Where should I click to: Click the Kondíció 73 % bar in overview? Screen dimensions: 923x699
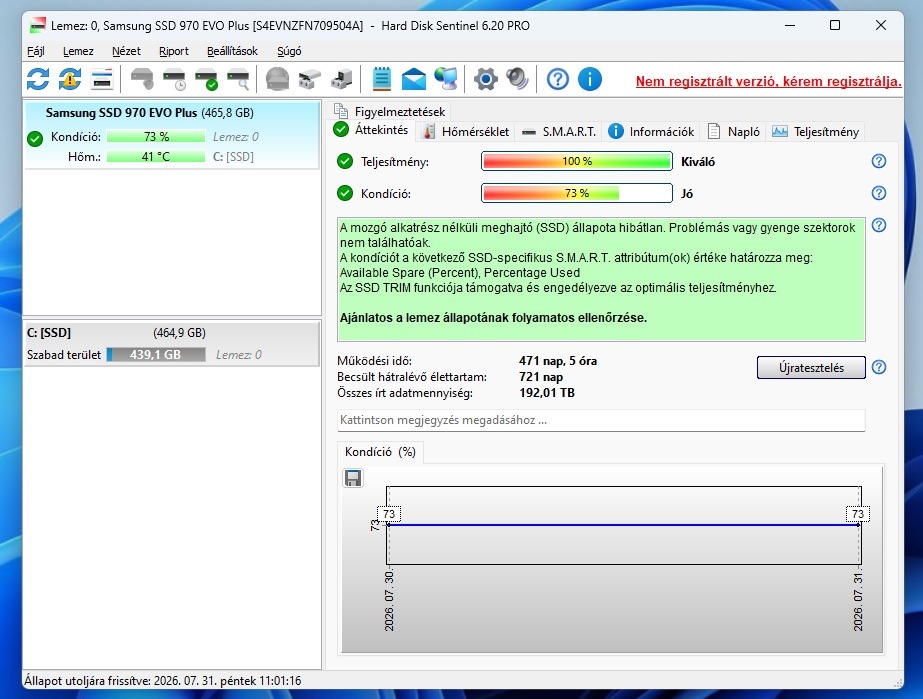577,193
